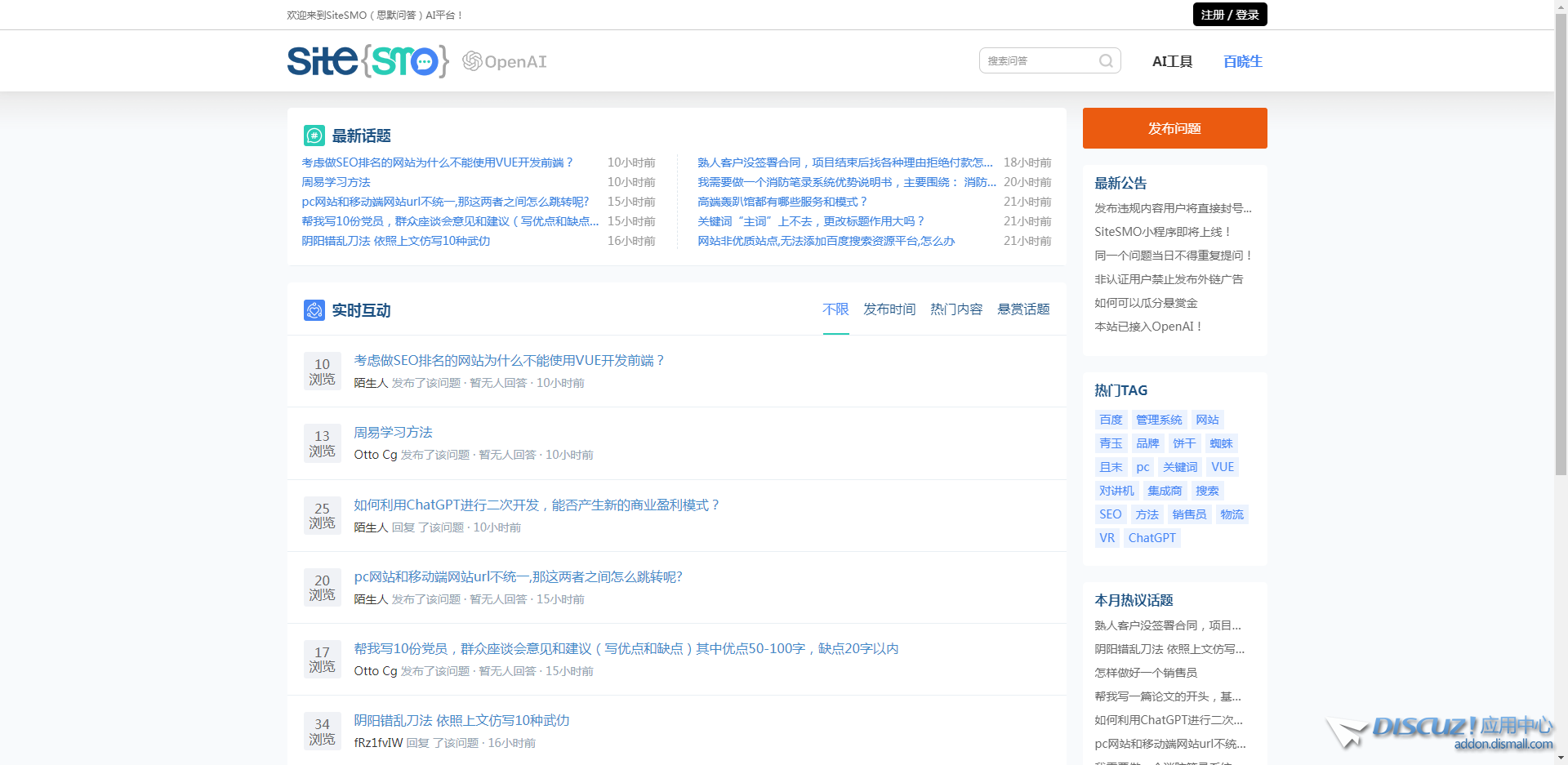Switch to the 热门内容 tab
Image resolution: width=1568 pixels, height=765 pixels.
(x=955, y=309)
